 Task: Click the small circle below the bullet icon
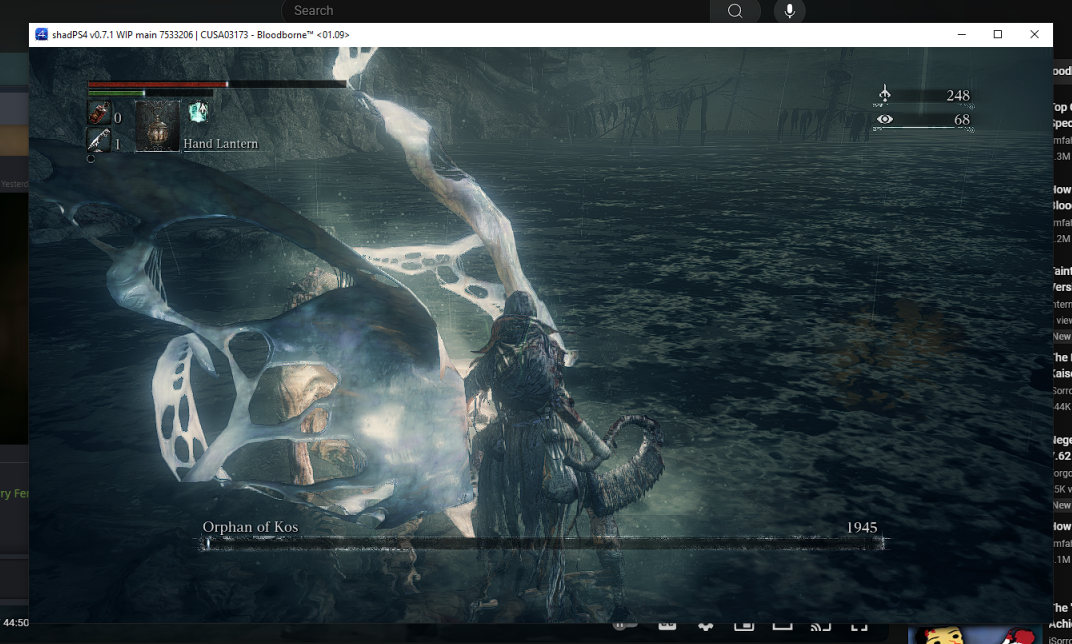[91, 159]
